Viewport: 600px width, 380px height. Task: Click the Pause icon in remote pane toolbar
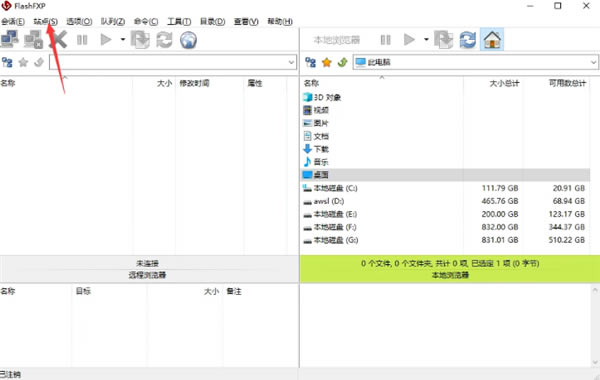(x=82, y=39)
